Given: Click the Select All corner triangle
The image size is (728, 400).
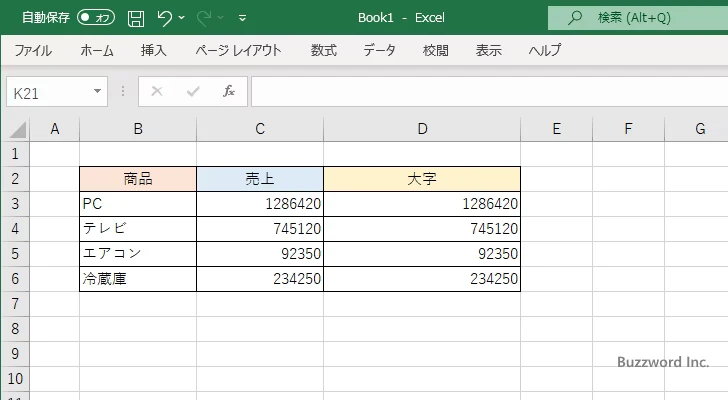Looking at the screenshot, I should pos(18,129).
